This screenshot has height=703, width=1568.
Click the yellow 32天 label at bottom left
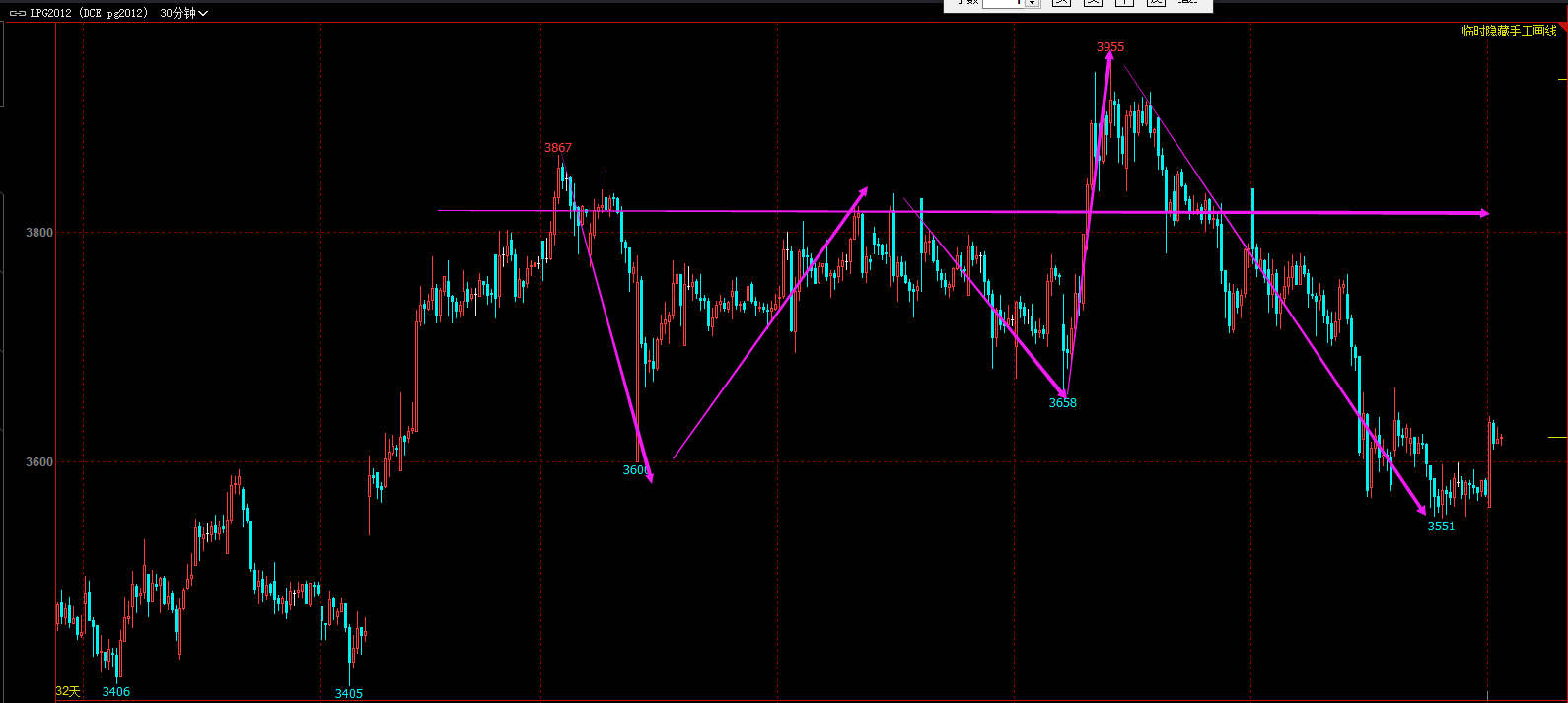pos(67,691)
